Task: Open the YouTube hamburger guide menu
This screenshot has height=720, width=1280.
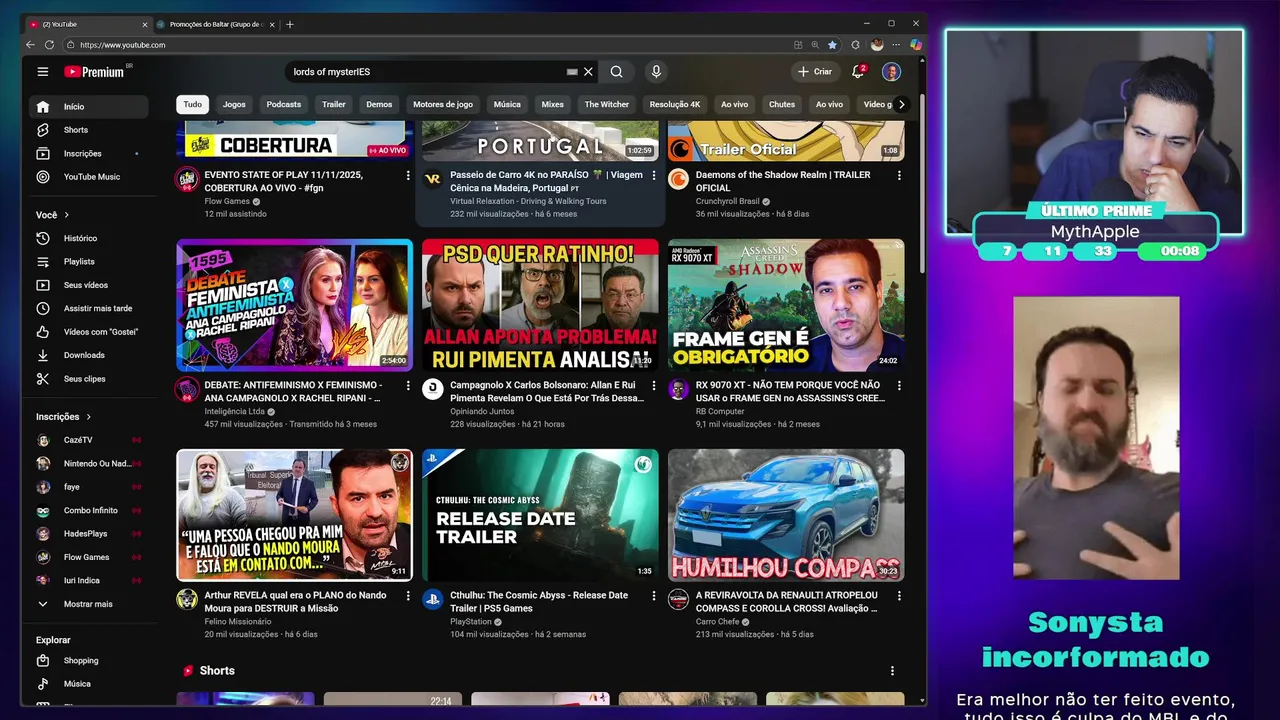Action: [x=43, y=72]
